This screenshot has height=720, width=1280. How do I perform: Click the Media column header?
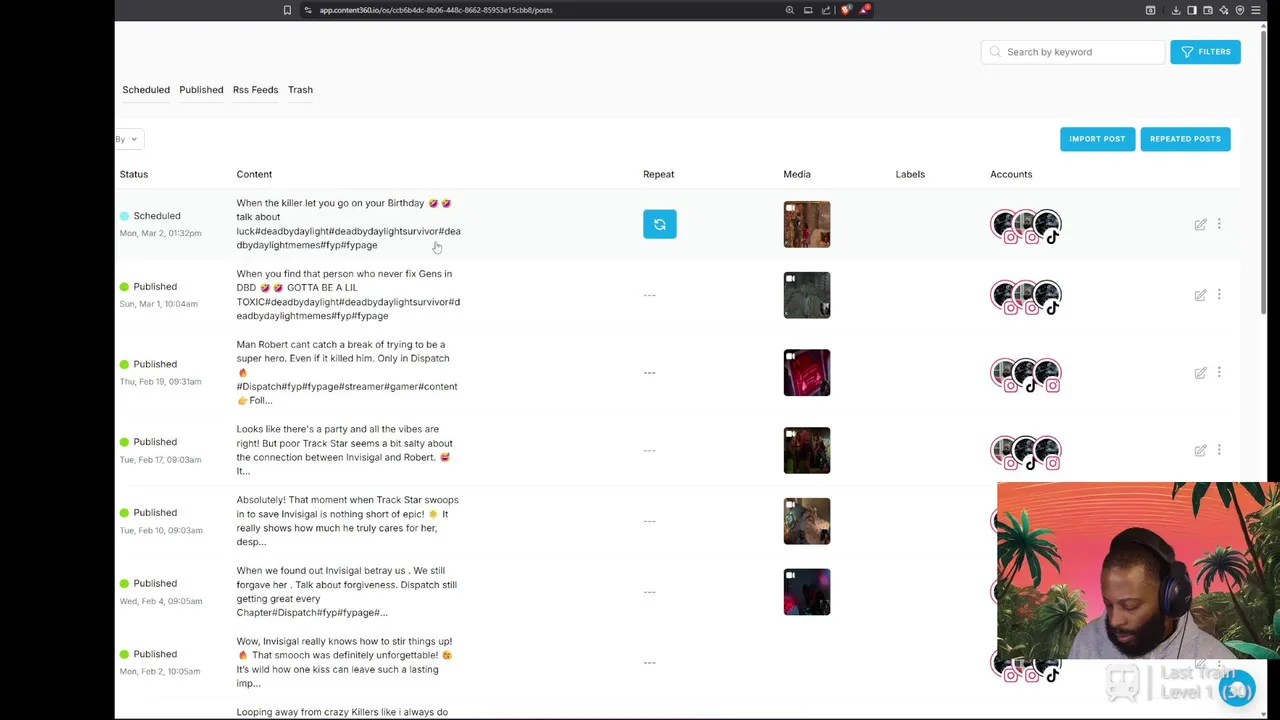coord(797,174)
